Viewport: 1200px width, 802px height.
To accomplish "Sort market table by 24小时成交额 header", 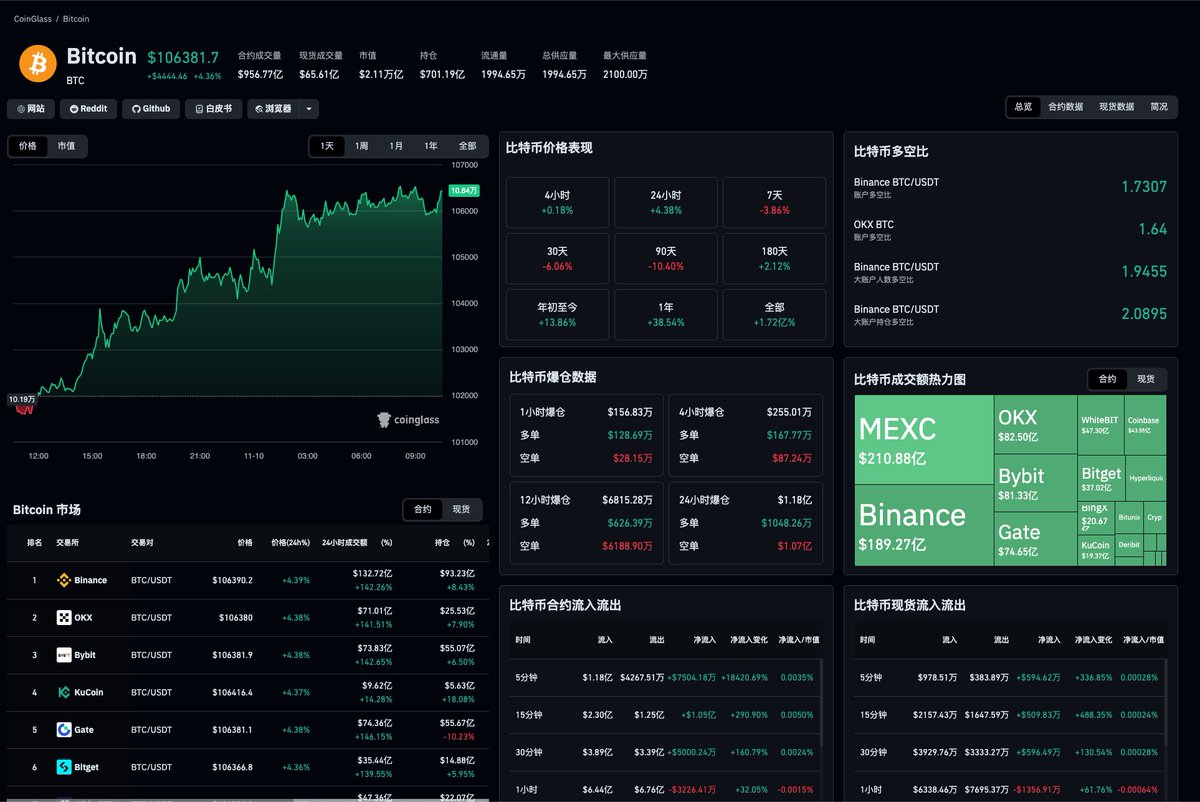I will pyautogui.click(x=344, y=543).
